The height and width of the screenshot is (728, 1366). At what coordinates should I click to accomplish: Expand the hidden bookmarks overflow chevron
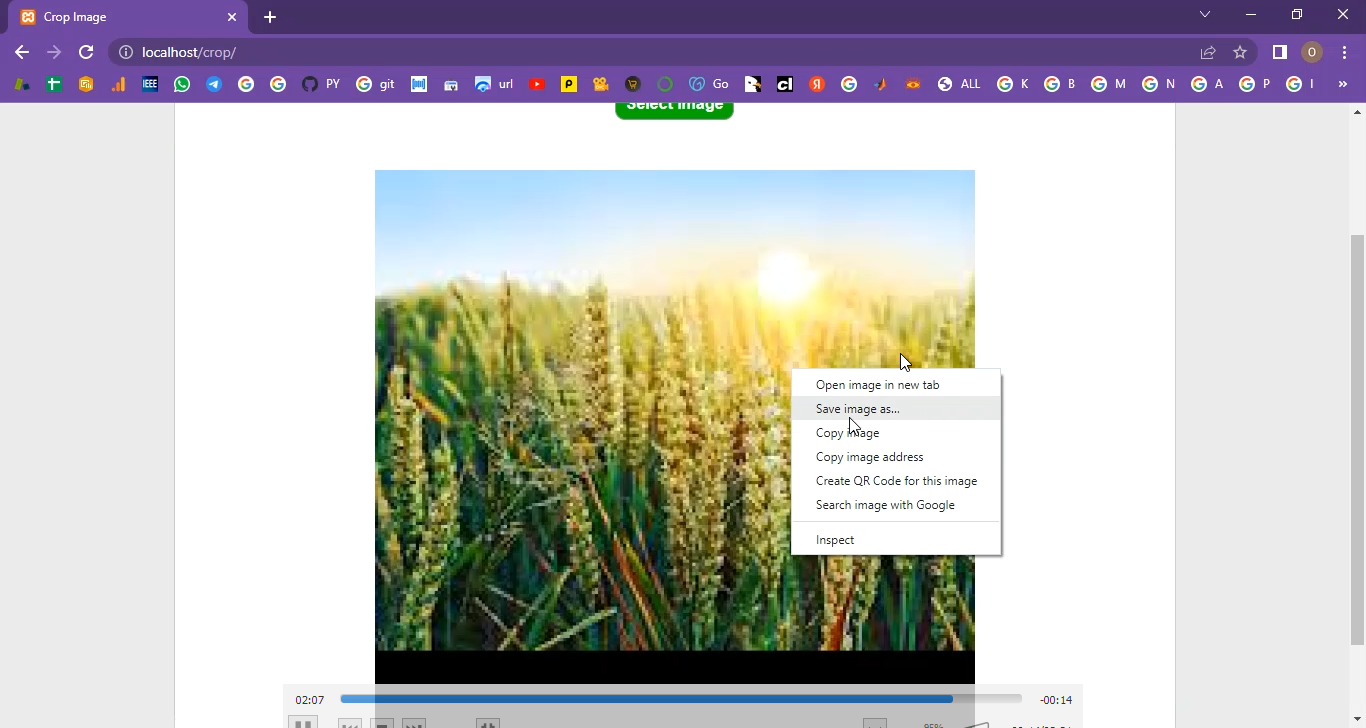click(1343, 84)
